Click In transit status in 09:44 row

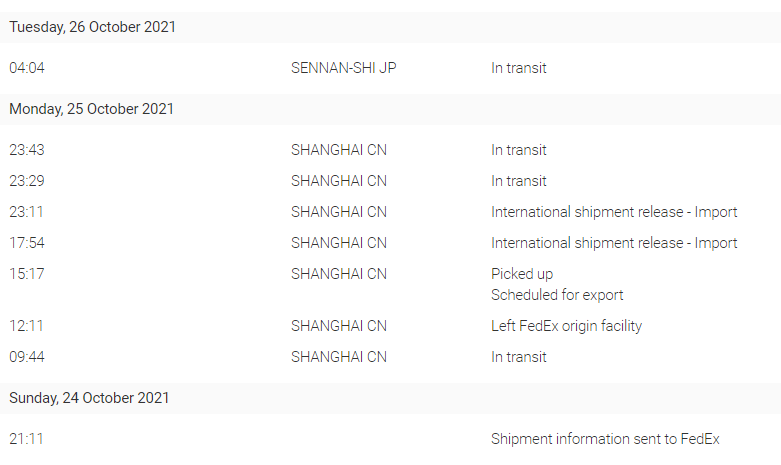pos(519,357)
